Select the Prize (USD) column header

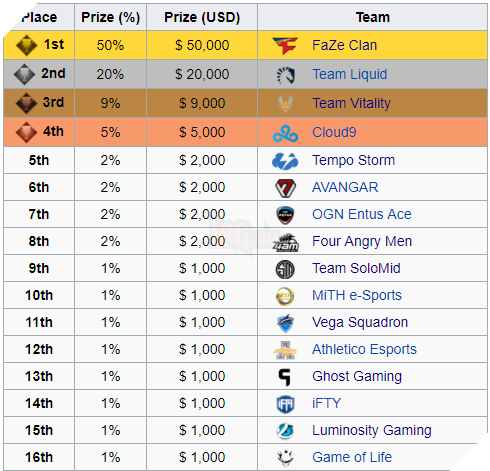(x=202, y=17)
